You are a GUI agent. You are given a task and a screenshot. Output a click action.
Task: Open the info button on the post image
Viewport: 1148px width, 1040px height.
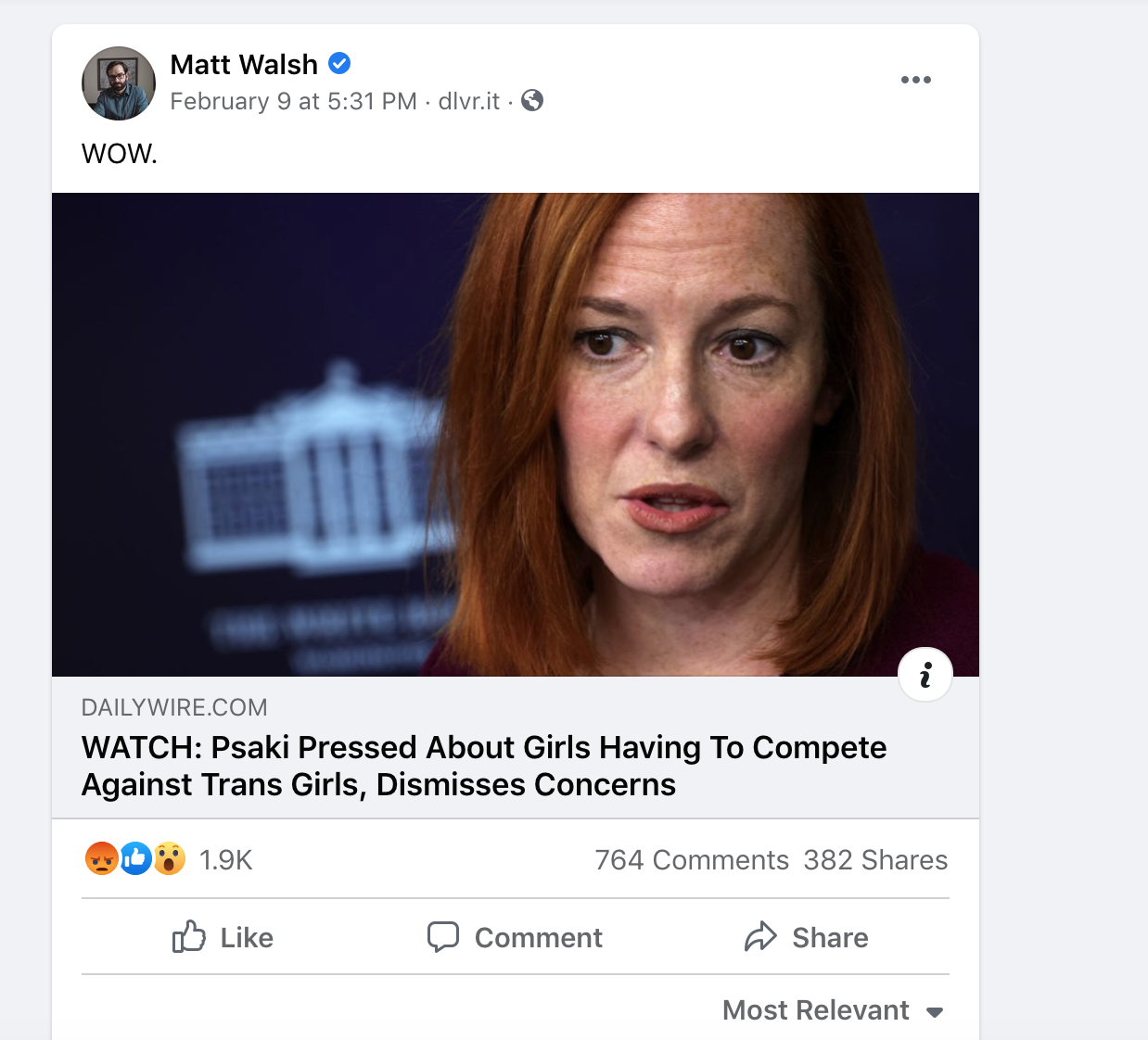pyautogui.click(x=925, y=675)
